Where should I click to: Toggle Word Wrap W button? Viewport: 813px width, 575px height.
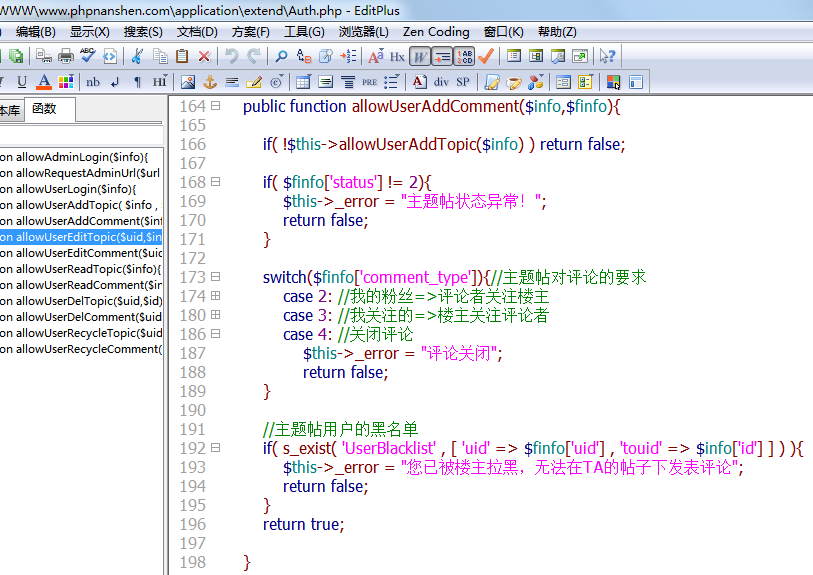point(419,57)
